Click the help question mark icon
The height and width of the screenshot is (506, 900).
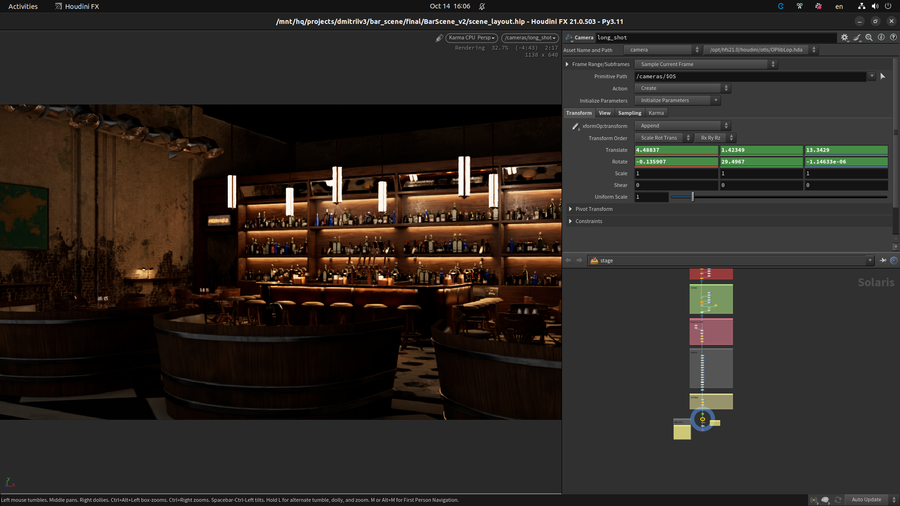point(892,38)
